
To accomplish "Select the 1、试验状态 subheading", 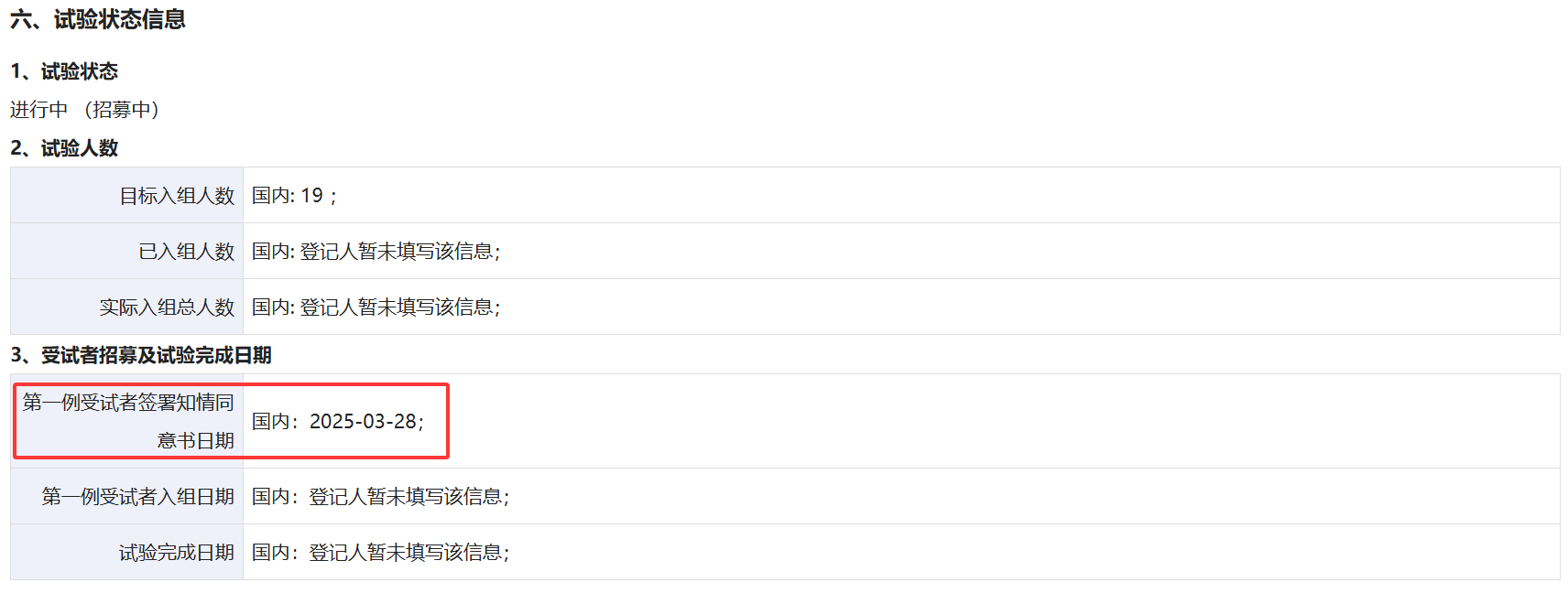I will click(x=64, y=71).
